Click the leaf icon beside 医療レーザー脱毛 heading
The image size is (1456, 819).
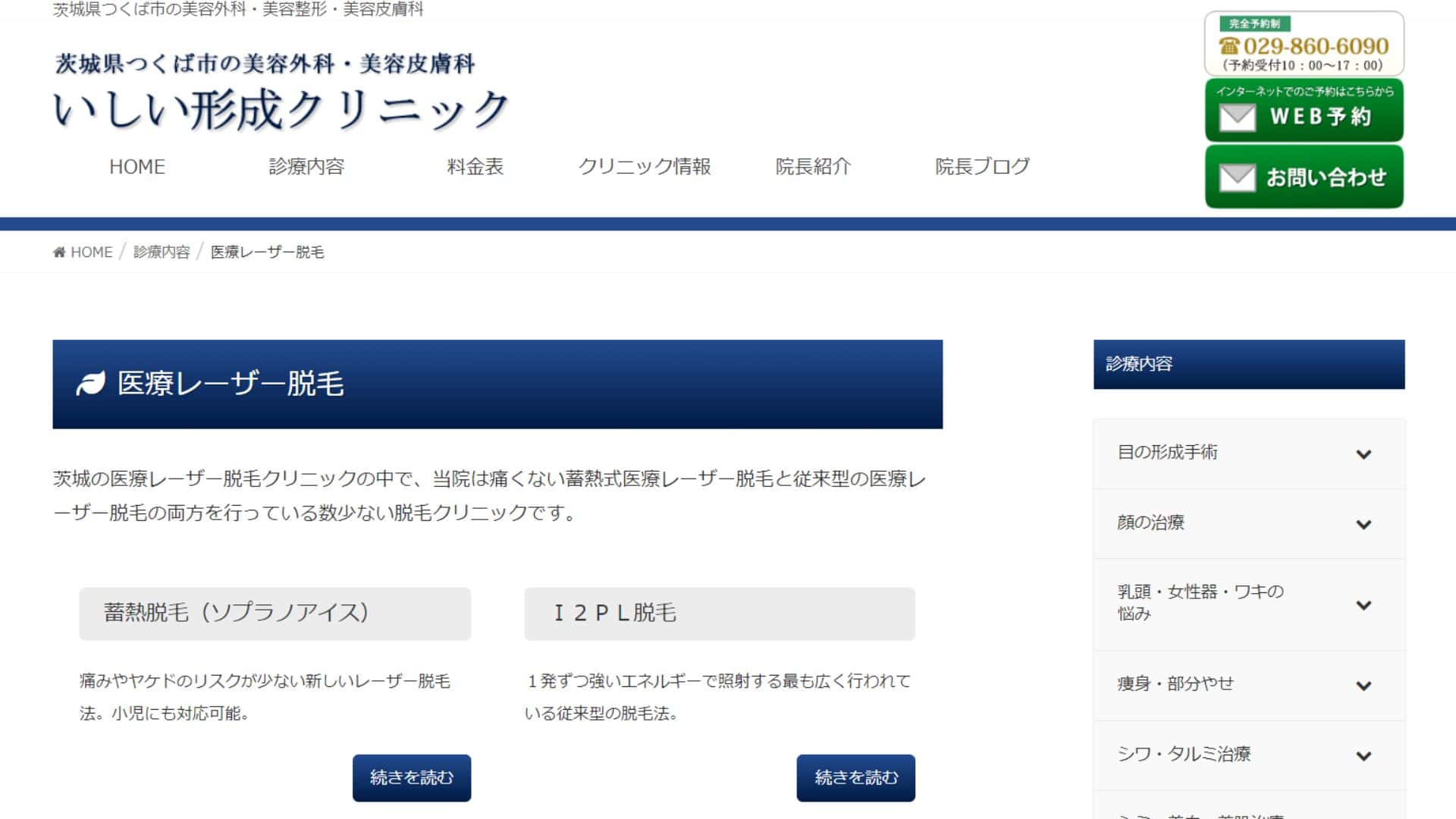90,384
